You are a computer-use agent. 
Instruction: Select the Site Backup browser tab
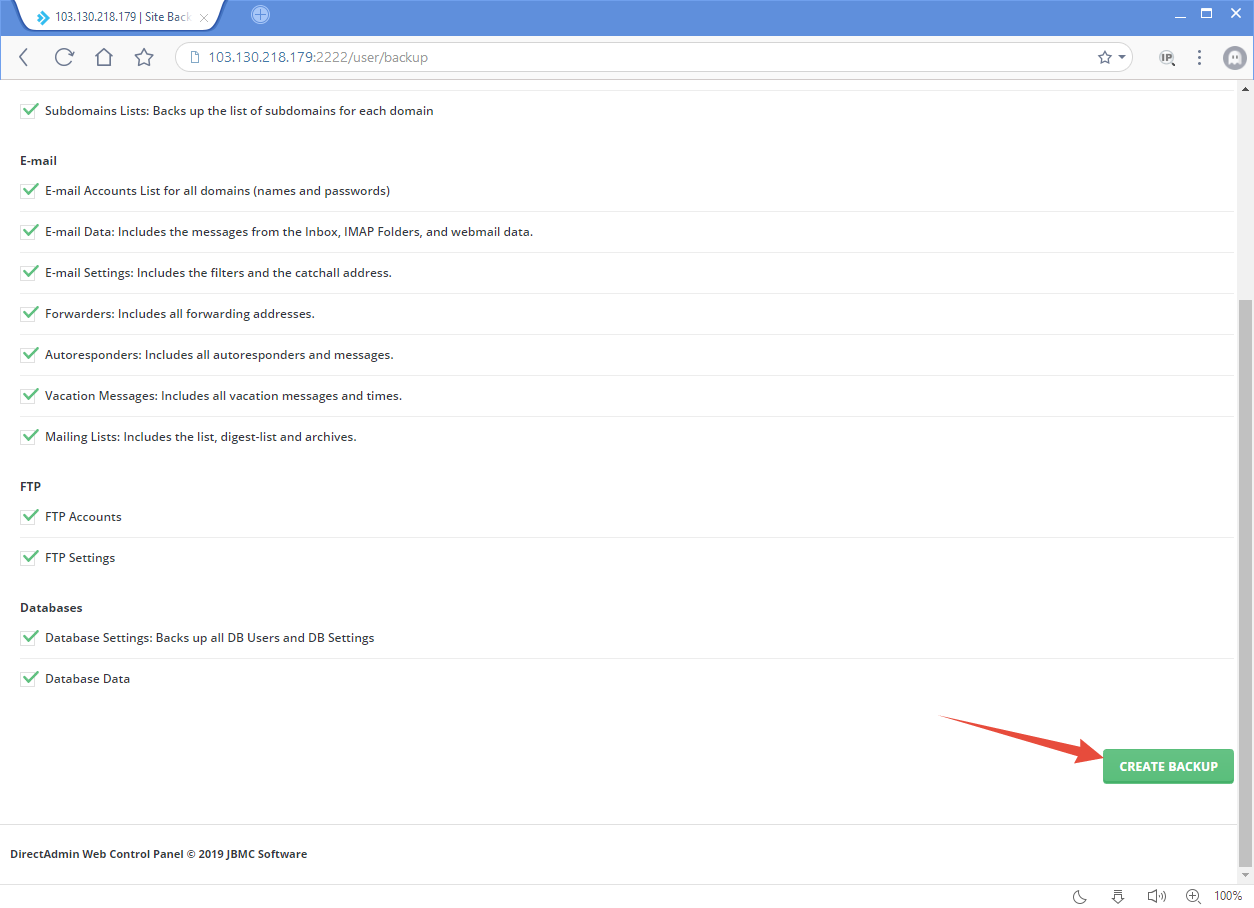(x=120, y=17)
